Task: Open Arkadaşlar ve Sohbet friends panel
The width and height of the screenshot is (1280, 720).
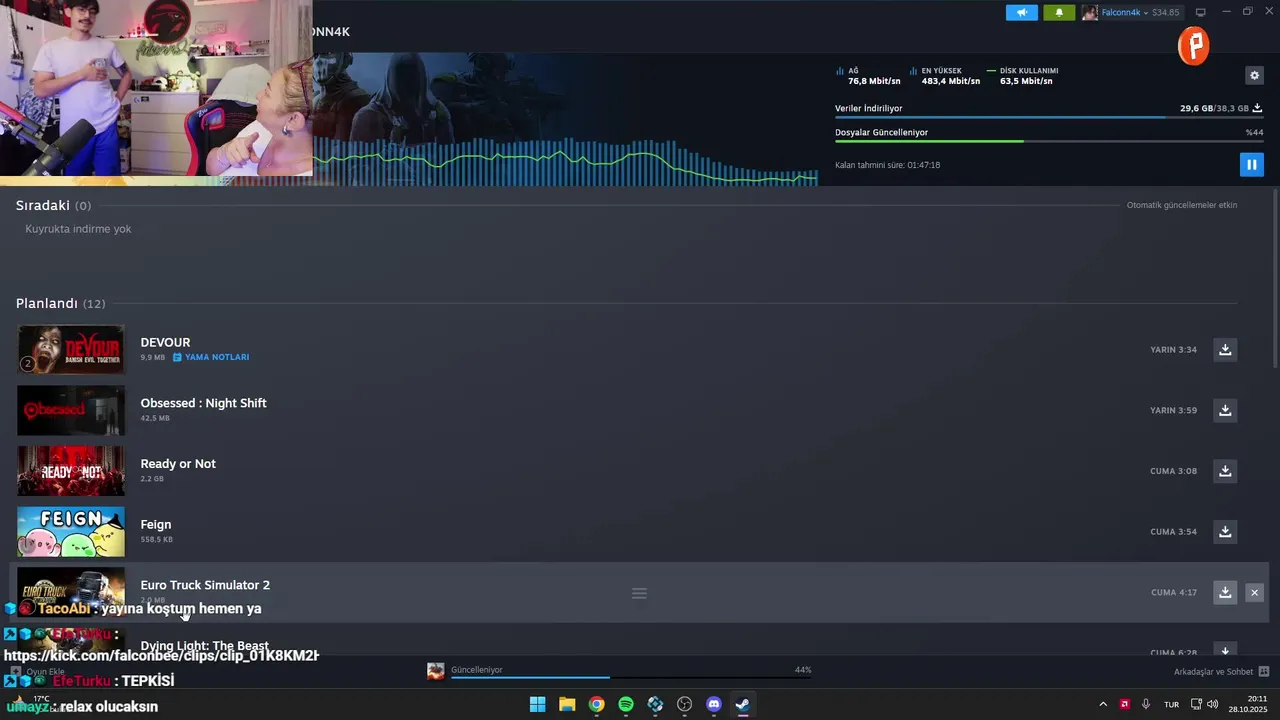Action: coord(1221,672)
